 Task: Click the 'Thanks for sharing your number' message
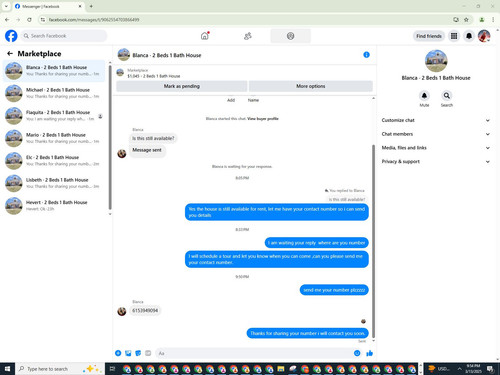307,333
